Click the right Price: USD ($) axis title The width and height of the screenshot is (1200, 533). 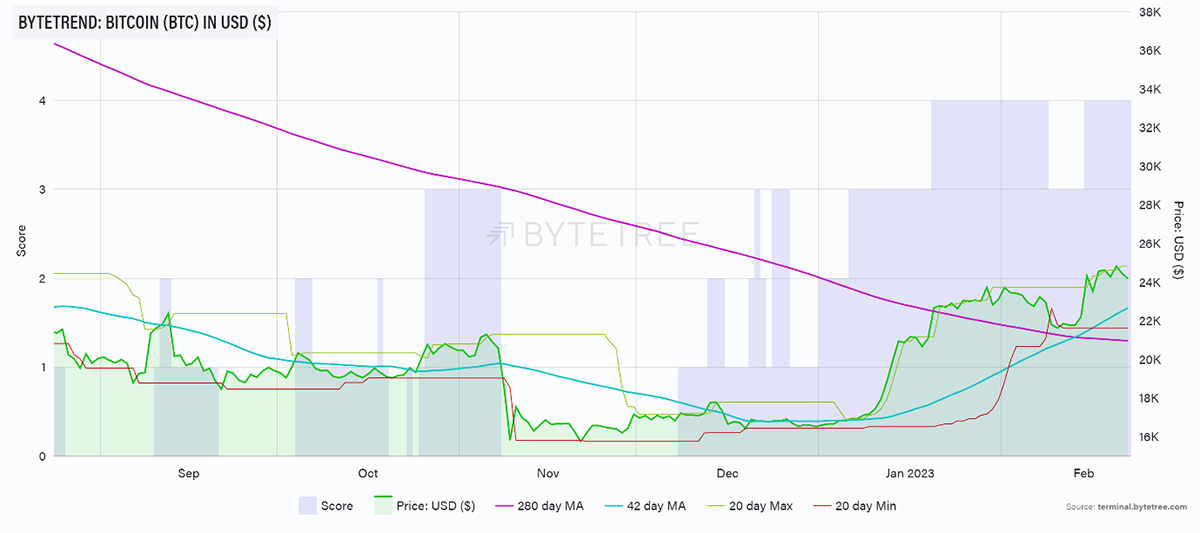(x=1180, y=239)
